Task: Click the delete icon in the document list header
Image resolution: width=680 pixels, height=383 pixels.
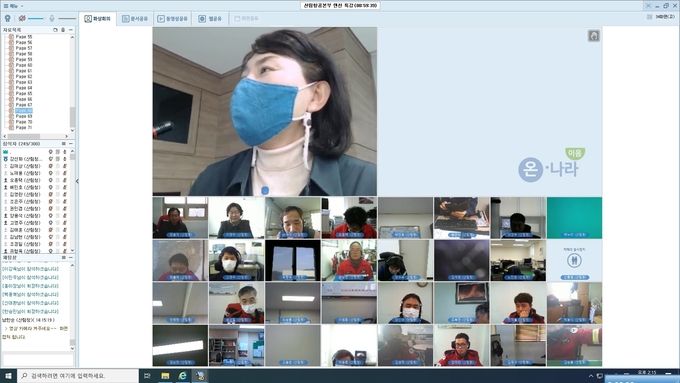Action: point(63,30)
